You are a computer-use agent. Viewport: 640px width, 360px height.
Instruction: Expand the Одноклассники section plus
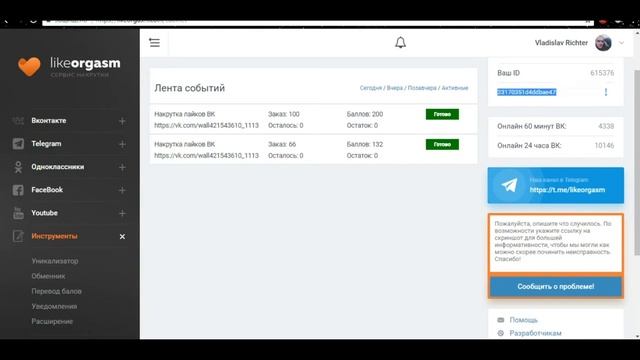[x=122, y=167]
